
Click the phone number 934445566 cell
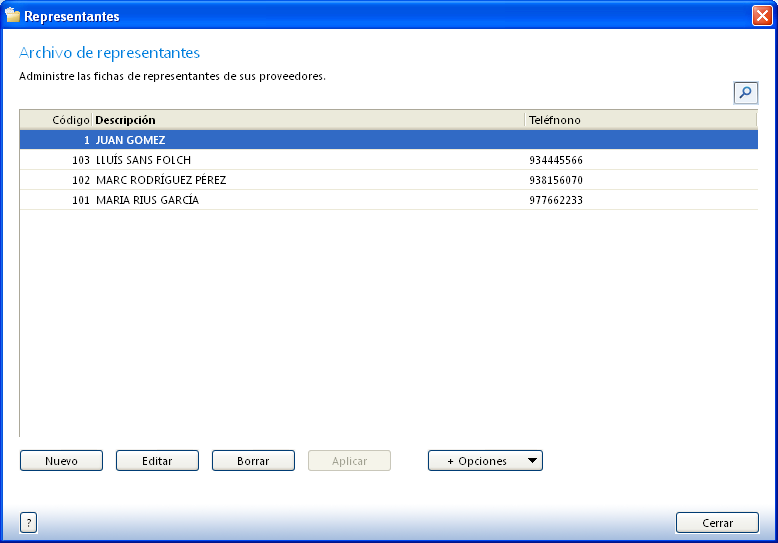coord(556,160)
